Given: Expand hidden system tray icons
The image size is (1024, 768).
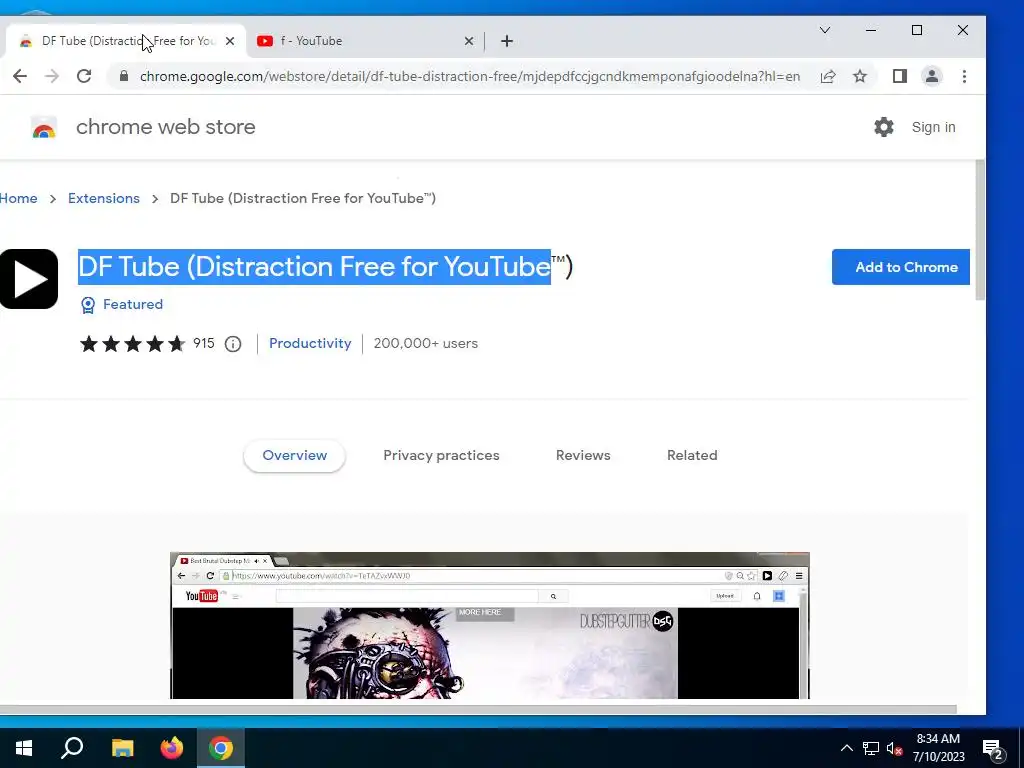Looking at the screenshot, I should 846,748.
